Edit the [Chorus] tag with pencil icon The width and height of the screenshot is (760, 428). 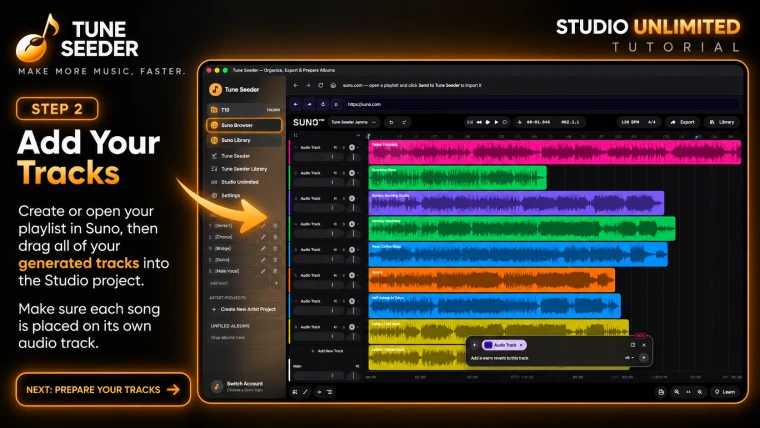263,237
